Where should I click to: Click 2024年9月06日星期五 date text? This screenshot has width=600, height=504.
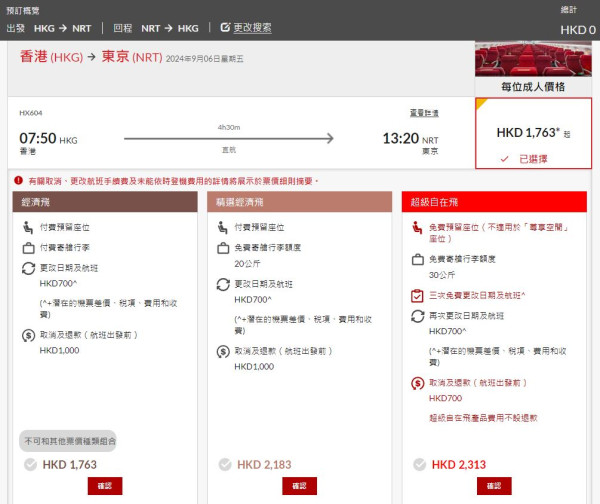204,59
